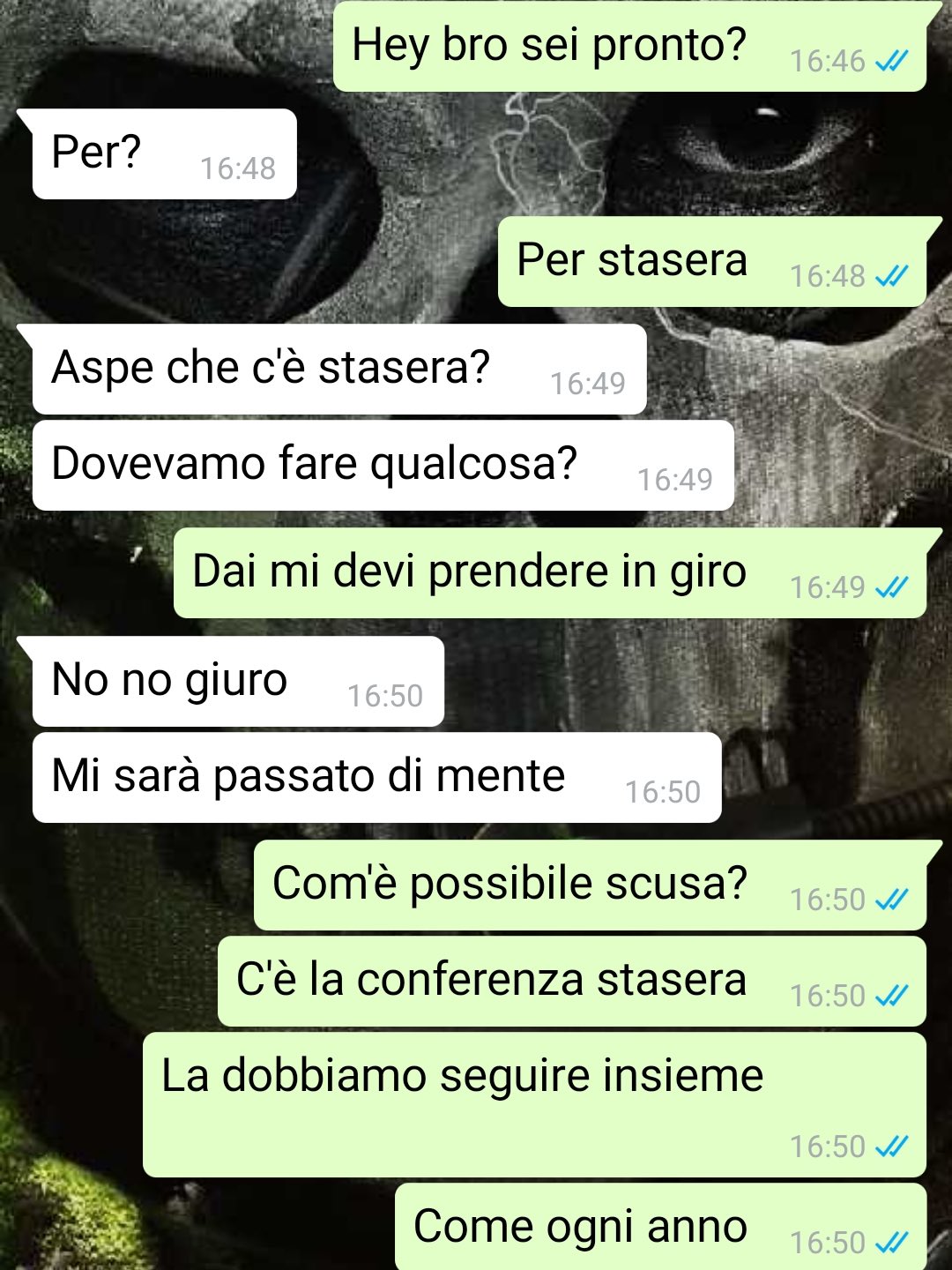The image size is (952, 1270).
Task: Select the 'C'è la conferenza stasera' message
Action: [572, 982]
